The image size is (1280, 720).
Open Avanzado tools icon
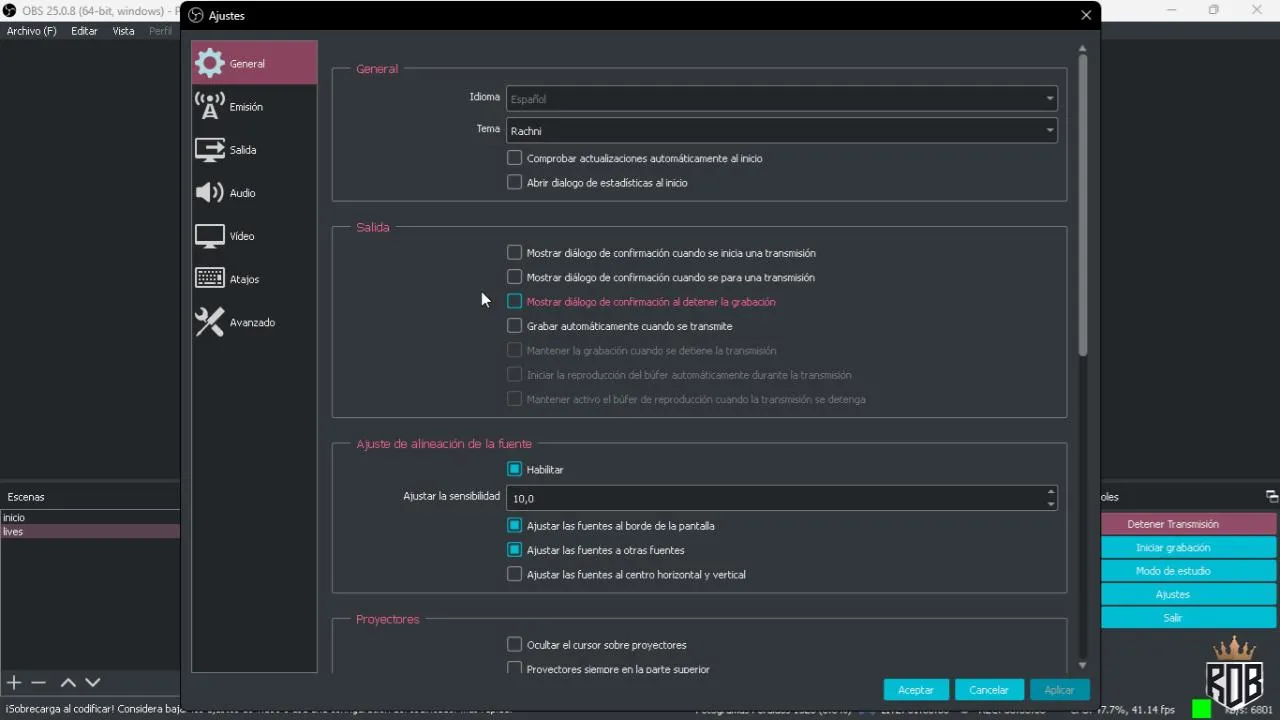click(x=210, y=322)
